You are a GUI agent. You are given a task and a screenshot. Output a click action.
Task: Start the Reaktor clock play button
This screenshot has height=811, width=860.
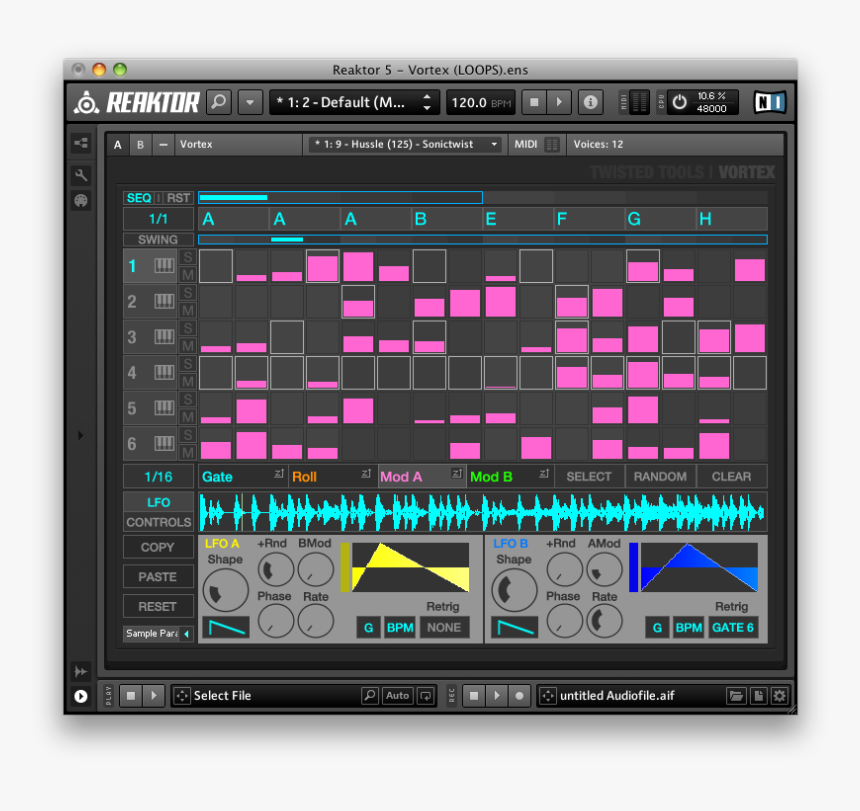coord(559,102)
